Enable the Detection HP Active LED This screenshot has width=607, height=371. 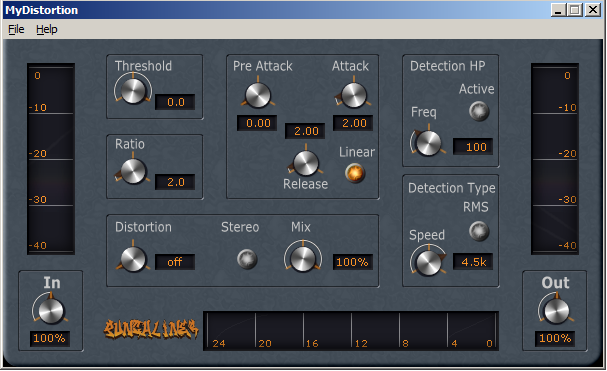tap(479, 111)
